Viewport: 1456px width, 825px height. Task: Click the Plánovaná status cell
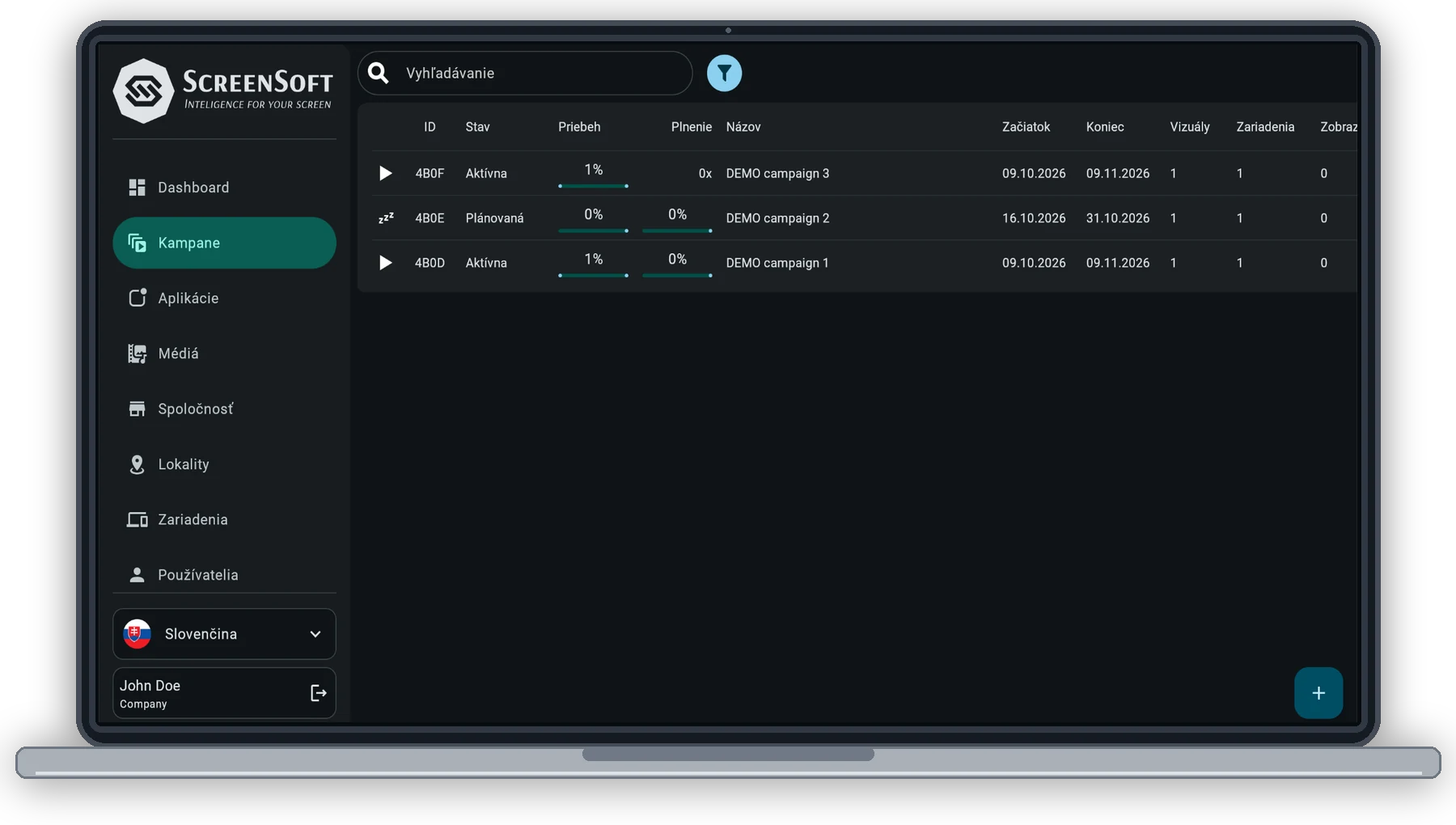pyautogui.click(x=494, y=218)
